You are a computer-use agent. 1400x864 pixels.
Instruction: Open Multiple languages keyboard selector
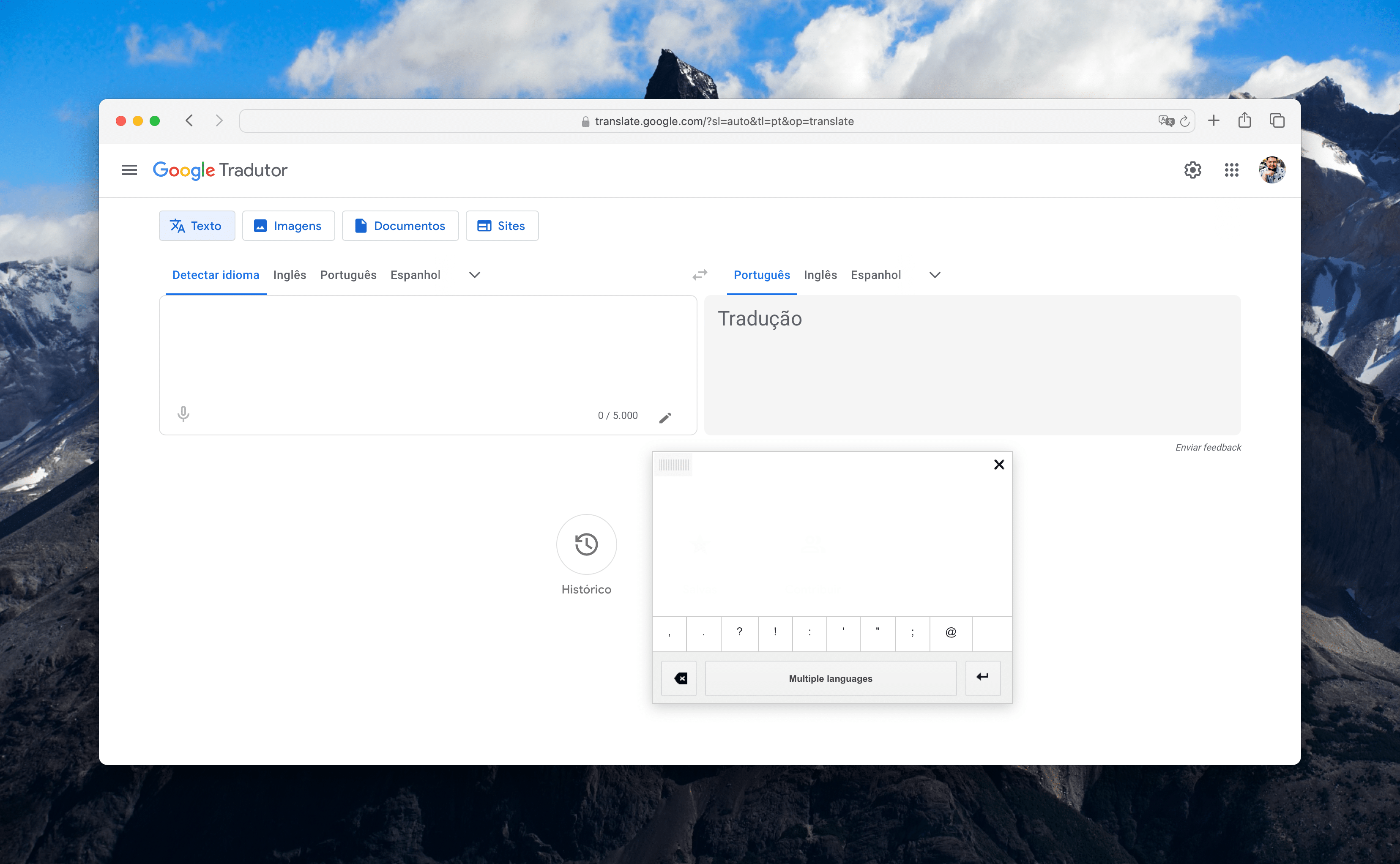(830, 678)
